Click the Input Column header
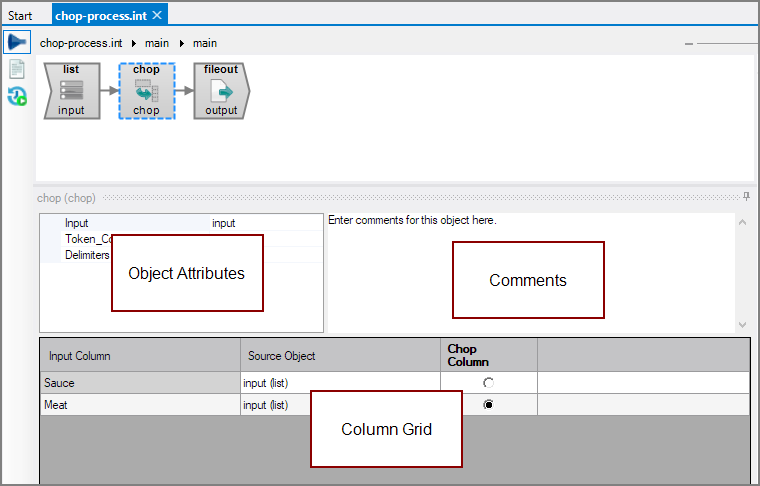 click(x=141, y=356)
